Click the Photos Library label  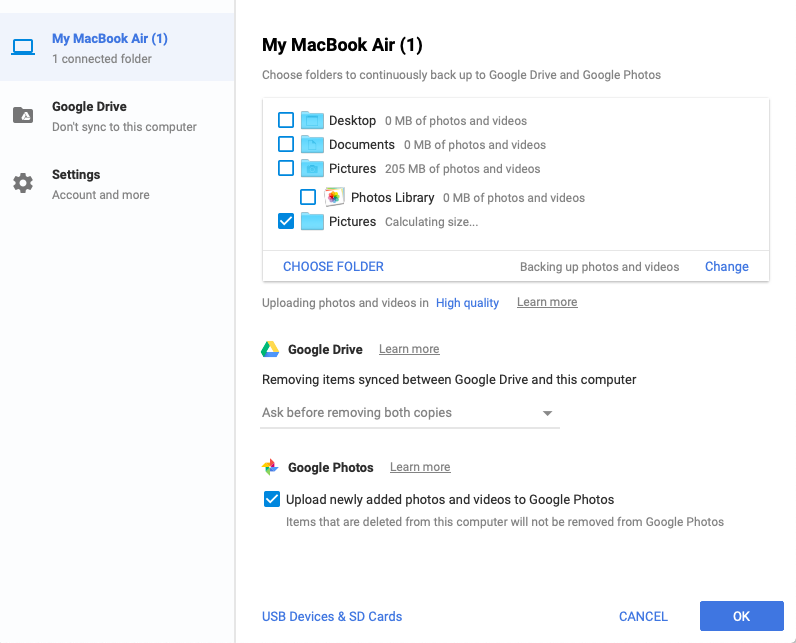pos(392,197)
